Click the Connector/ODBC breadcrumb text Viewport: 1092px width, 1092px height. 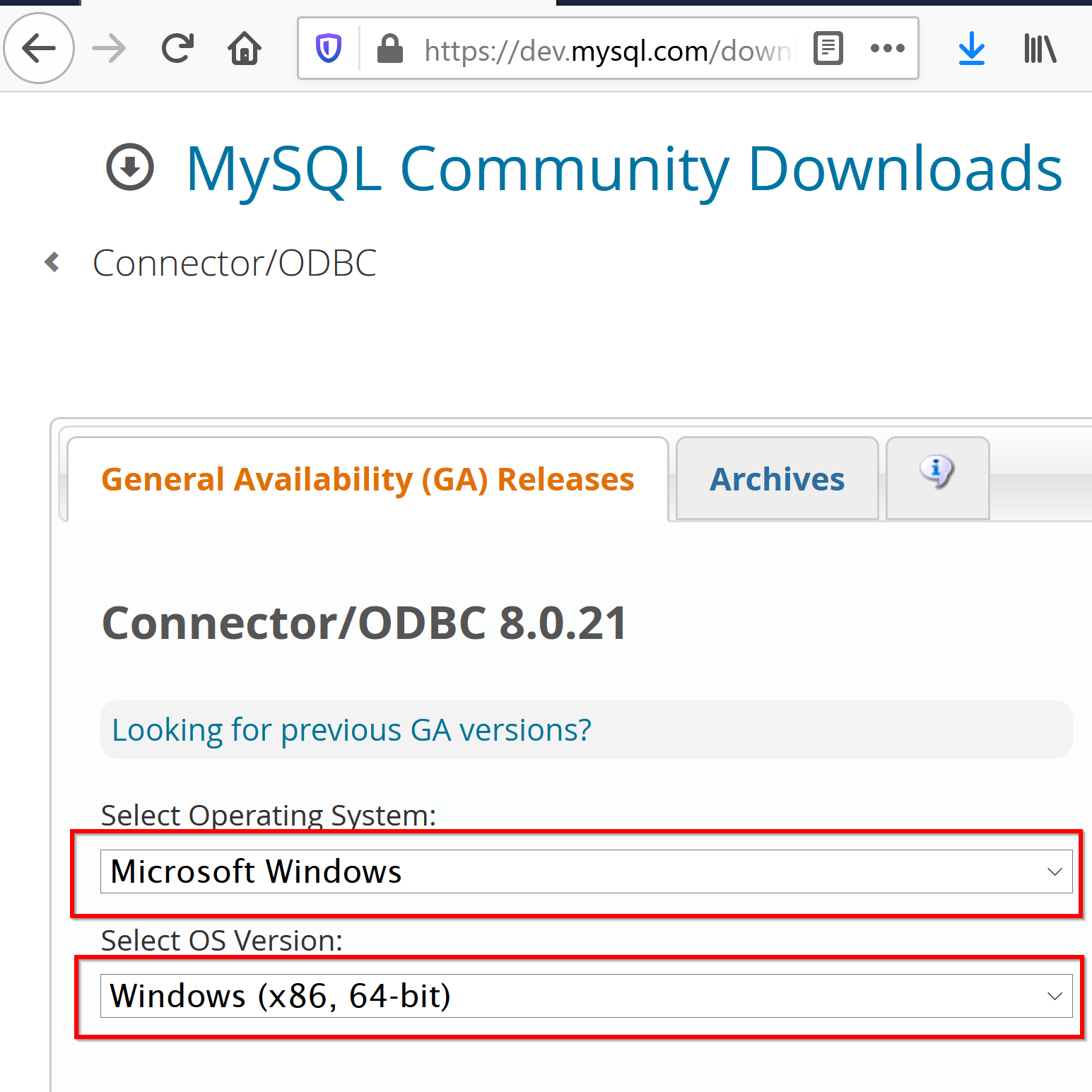pyautogui.click(x=235, y=263)
